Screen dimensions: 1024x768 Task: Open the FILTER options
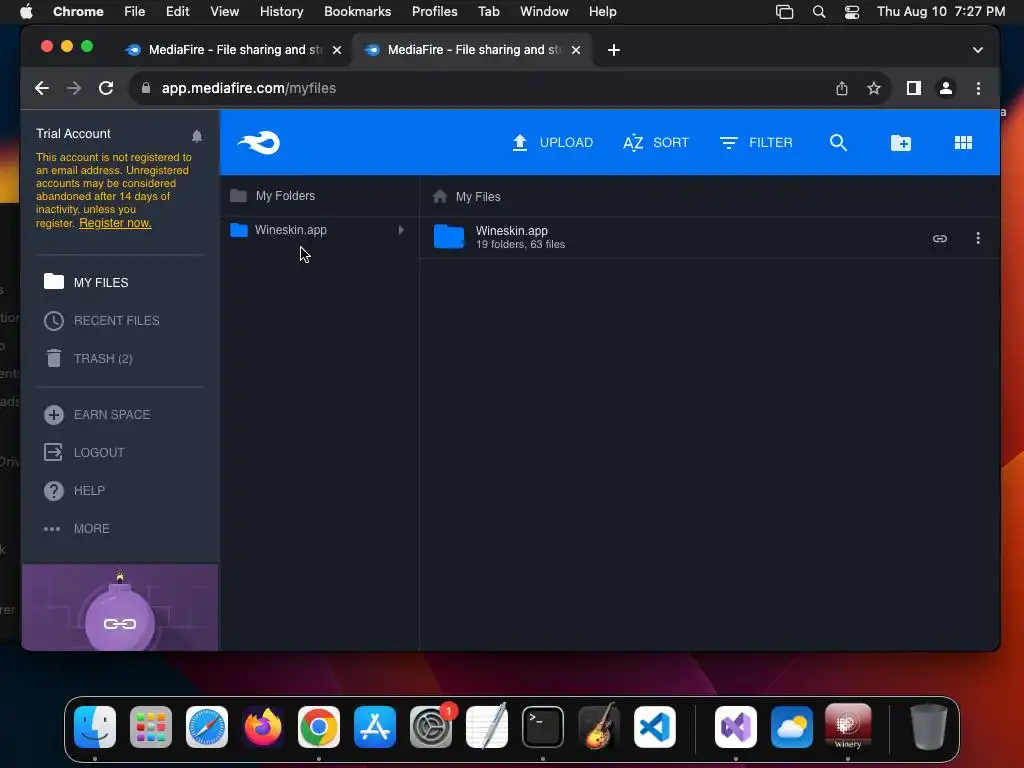click(756, 142)
